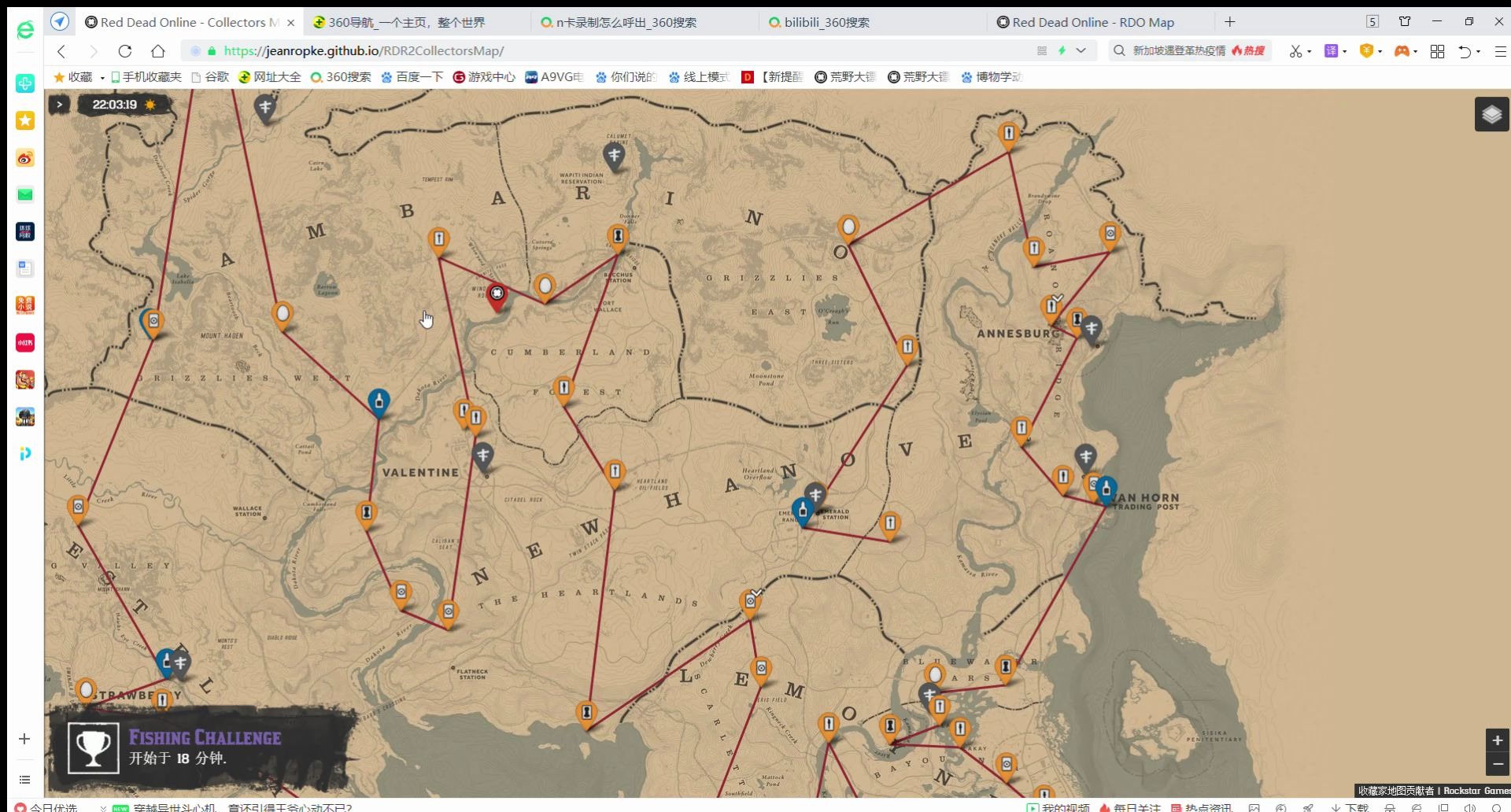Go back in browser history
The width and height of the screenshot is (1511, 812).
point(61,51)
